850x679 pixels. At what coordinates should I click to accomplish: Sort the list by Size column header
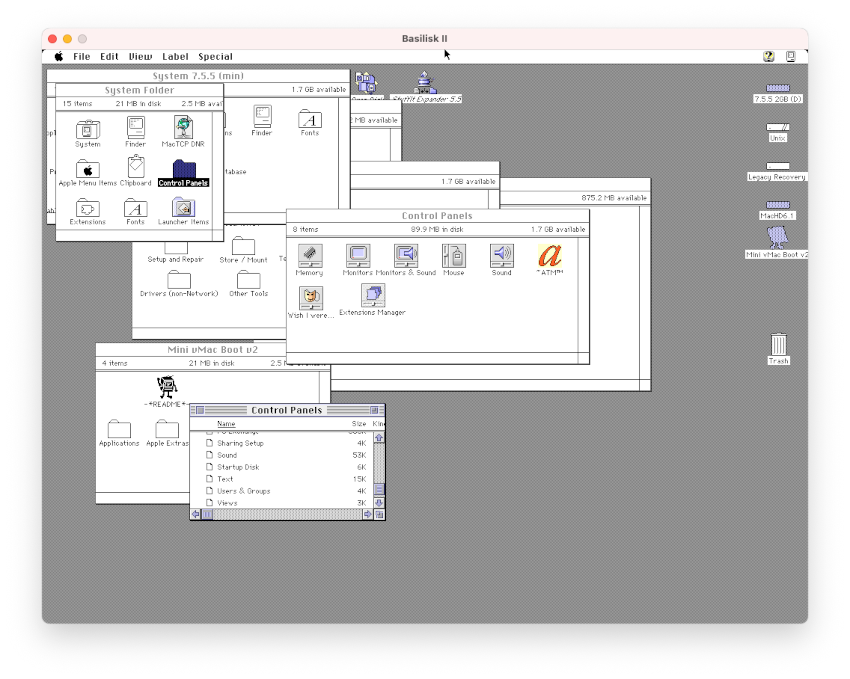pyautogui.click(x=359, y=424)
